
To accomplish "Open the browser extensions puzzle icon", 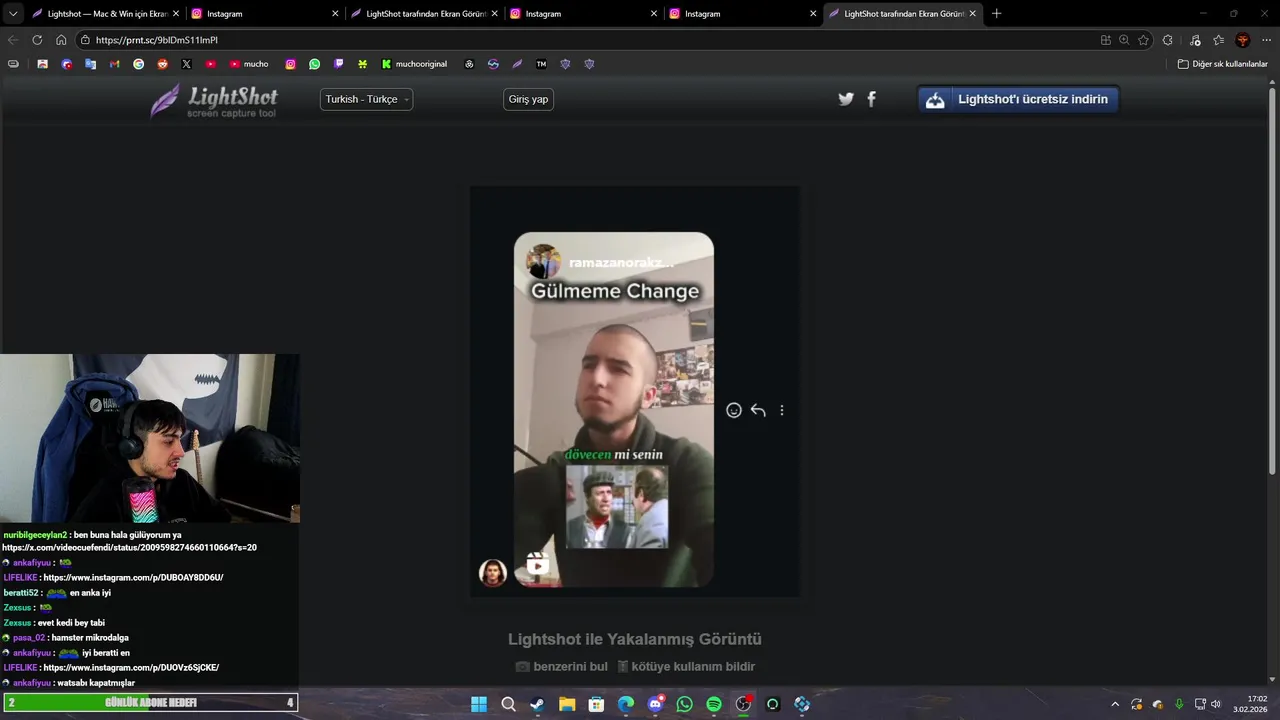I will click(x=1168, y=40).
